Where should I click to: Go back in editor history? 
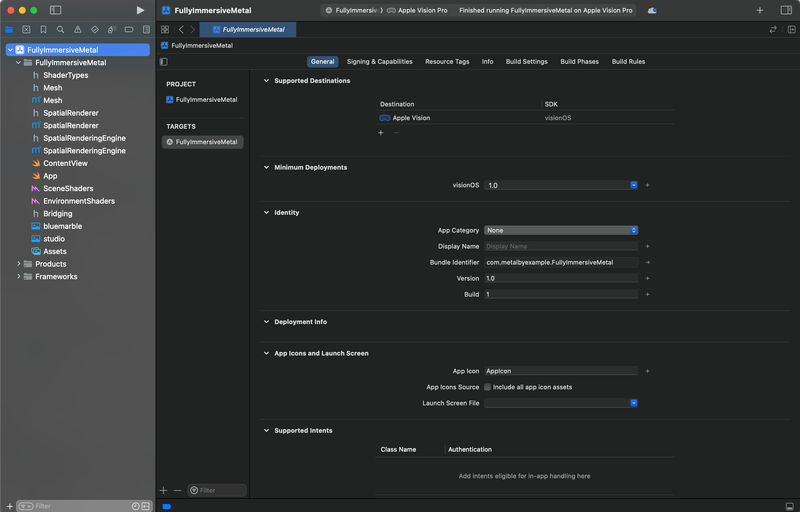(x=181, y=30)
